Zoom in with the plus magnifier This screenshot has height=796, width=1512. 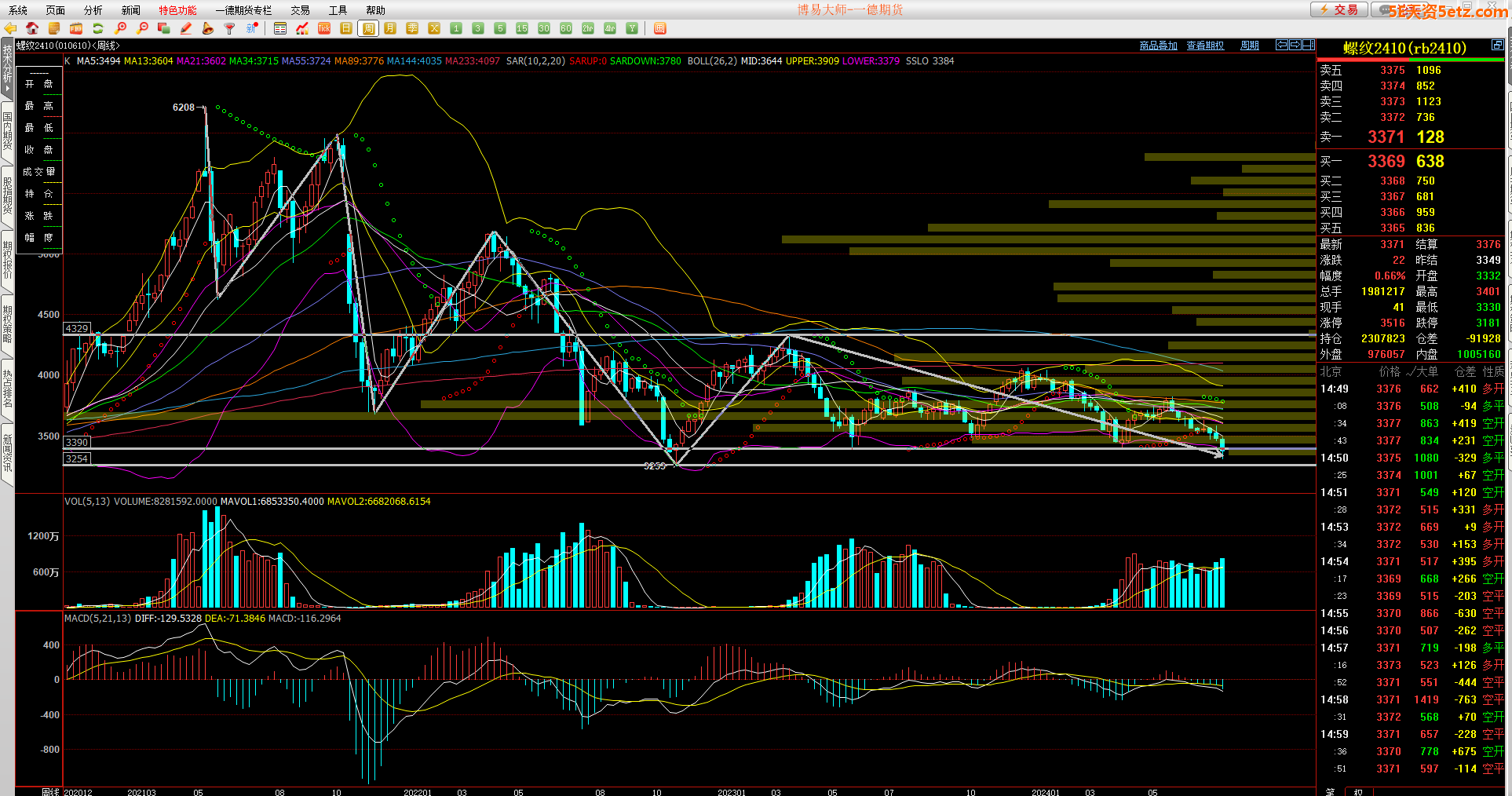(x=120, y=28)
